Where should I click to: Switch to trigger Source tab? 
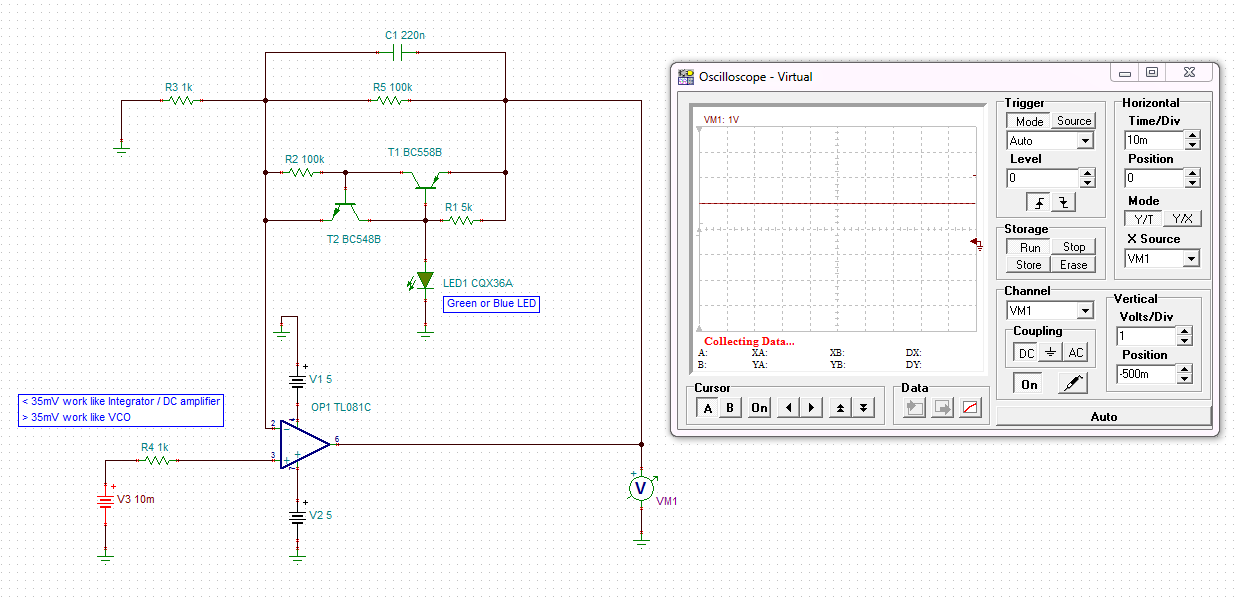[1074, 121]
